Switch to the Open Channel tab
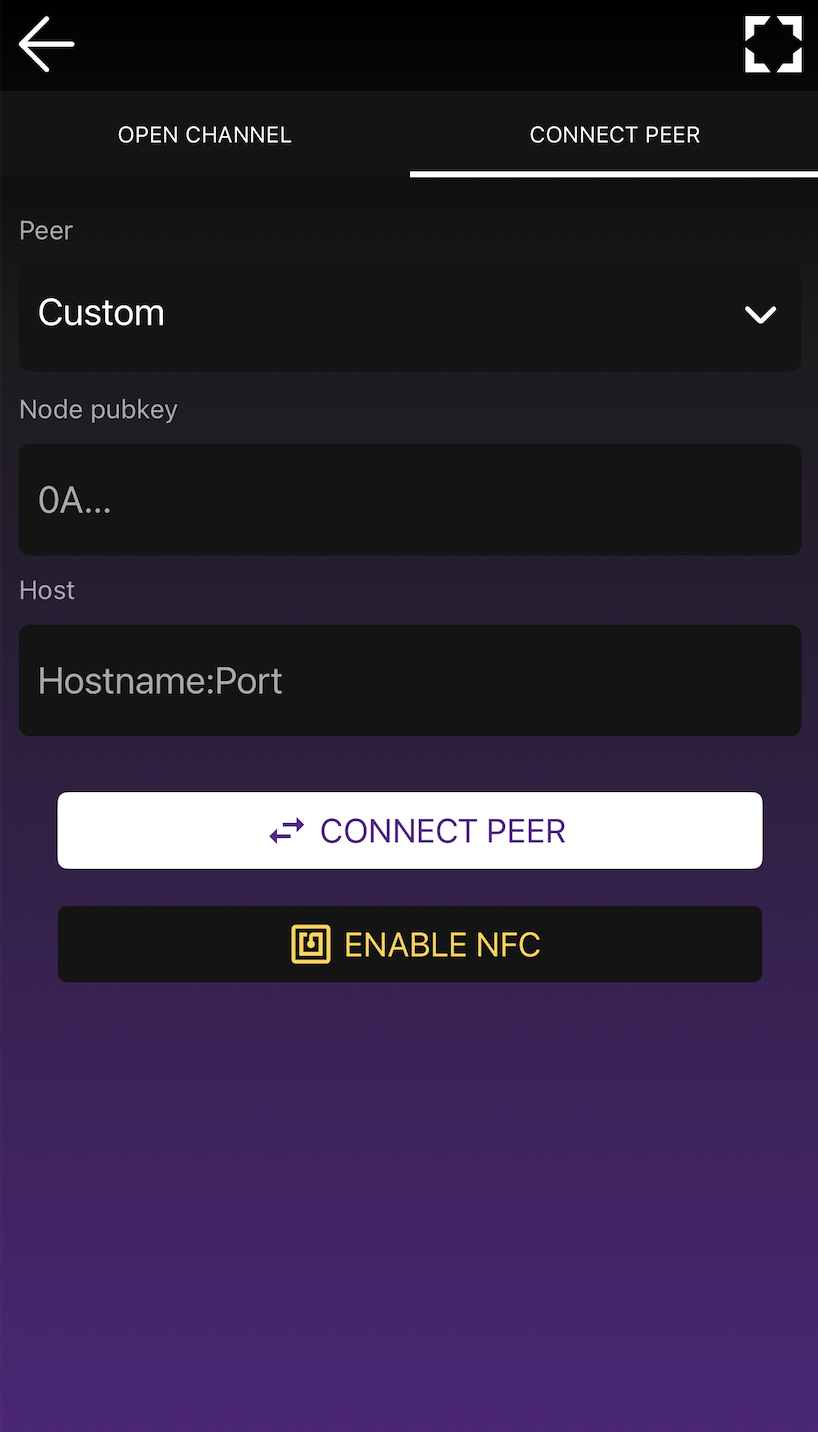818x1432 pixels. click(x=205, y=135)
